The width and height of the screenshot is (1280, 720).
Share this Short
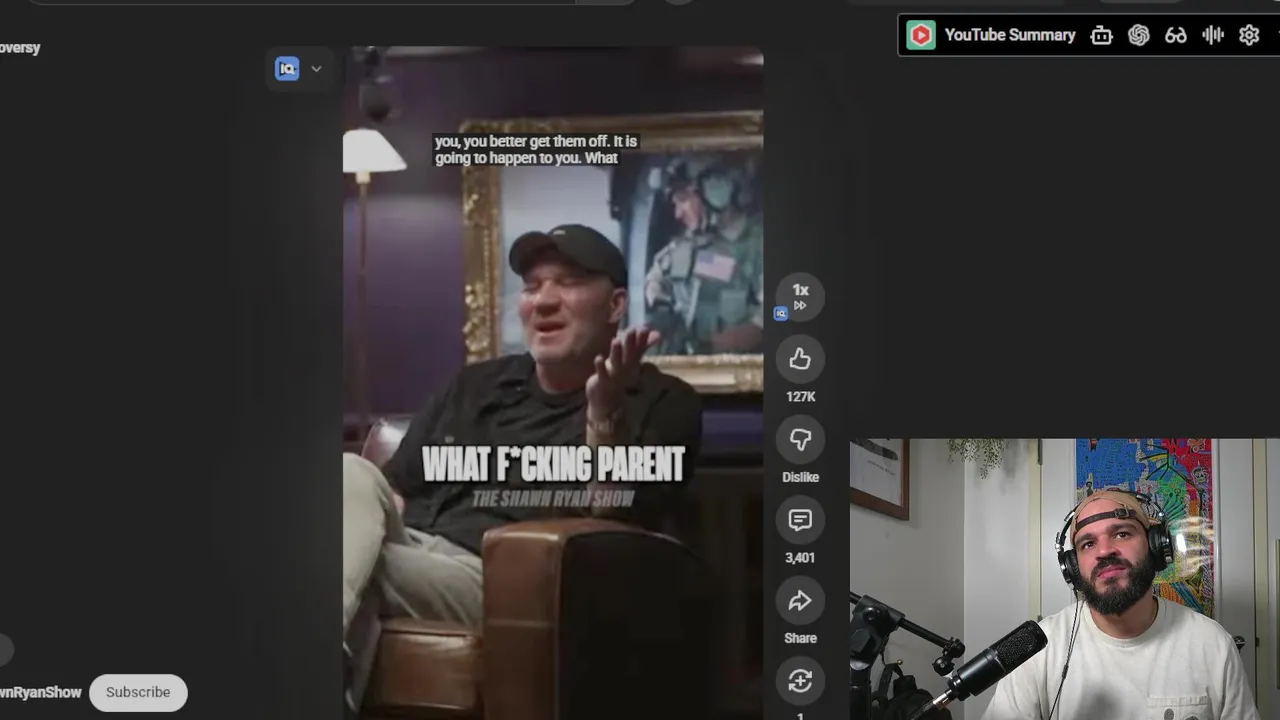(x=800, y=600)
